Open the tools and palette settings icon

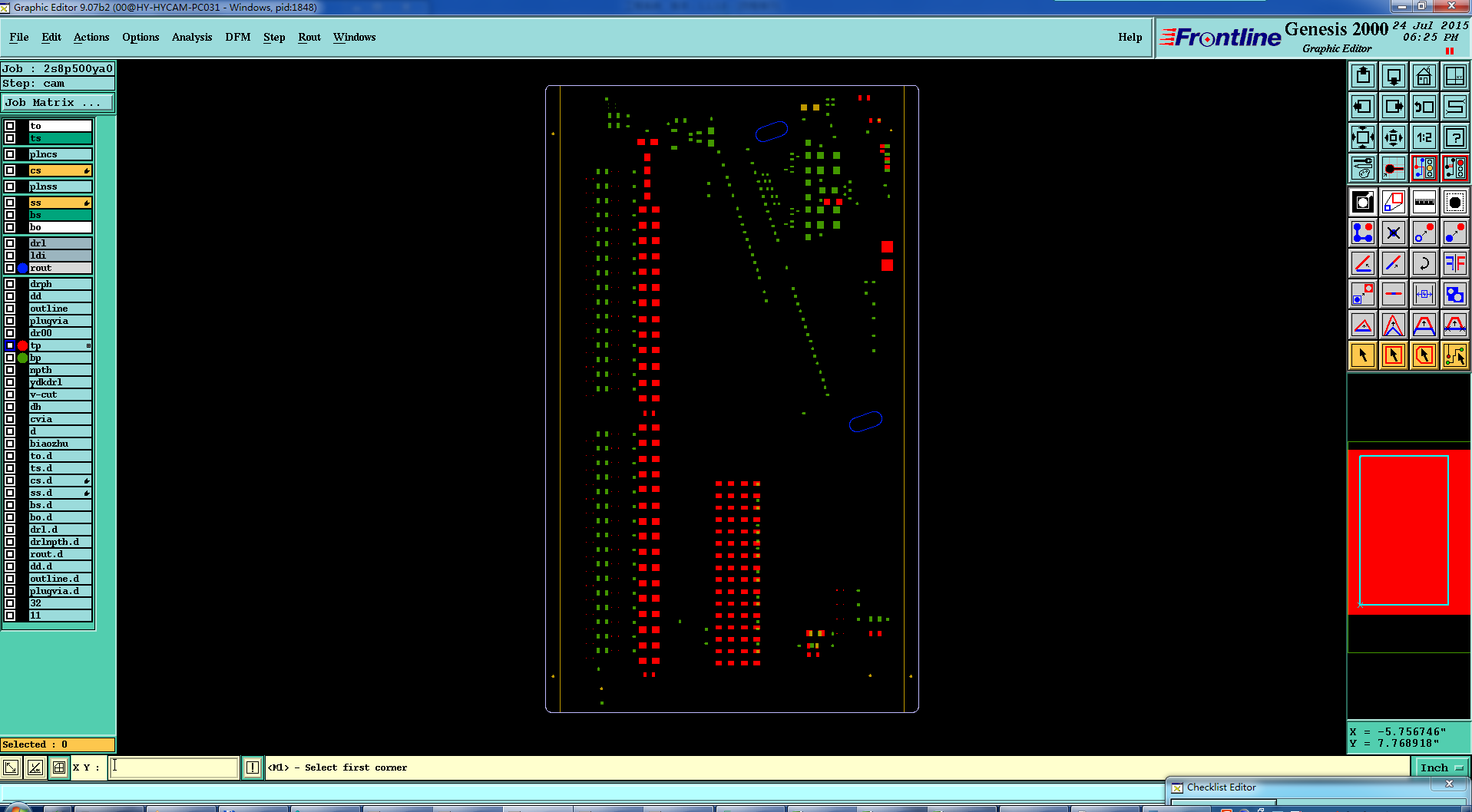pyautogui.click(x=1363, y=168)
